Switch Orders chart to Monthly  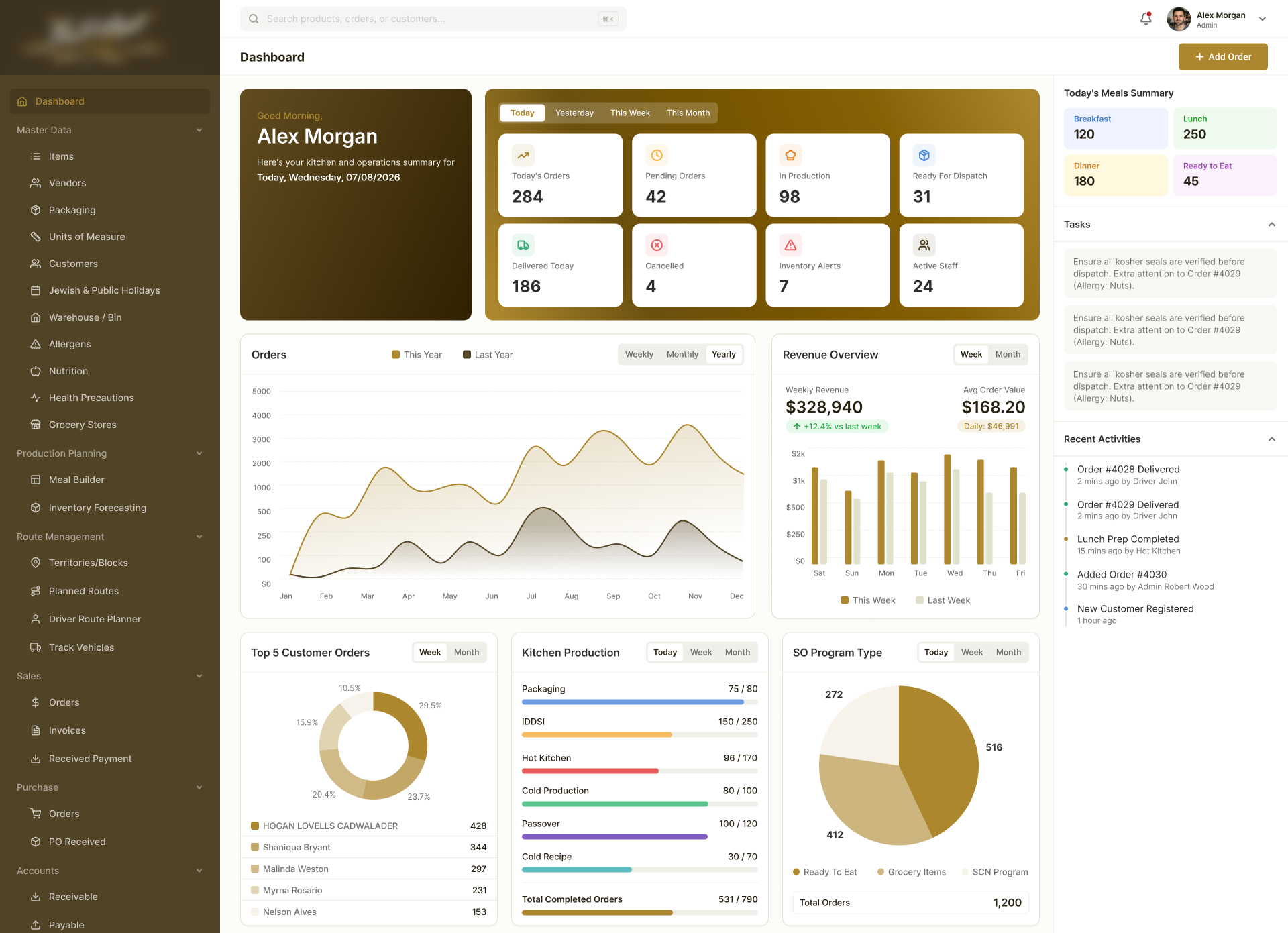[x=682, y=354]
